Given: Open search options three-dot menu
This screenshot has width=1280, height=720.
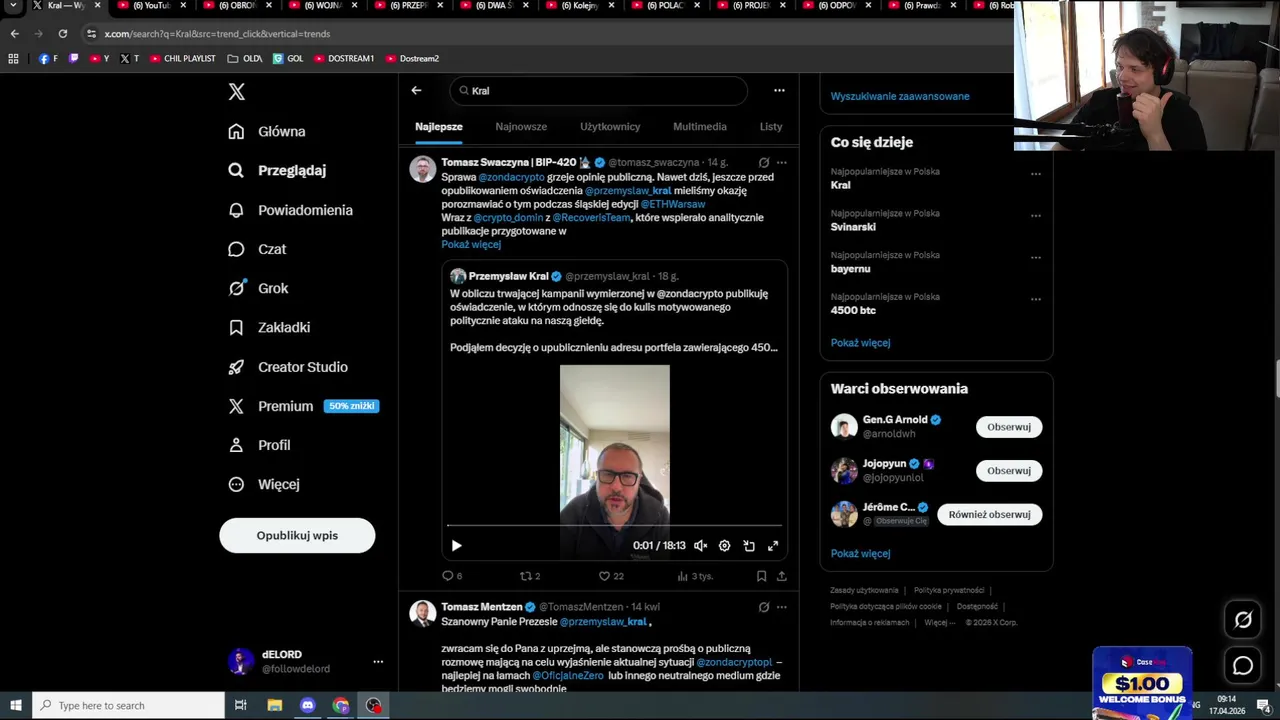Looking at the screenshot, I should [779, 90].
